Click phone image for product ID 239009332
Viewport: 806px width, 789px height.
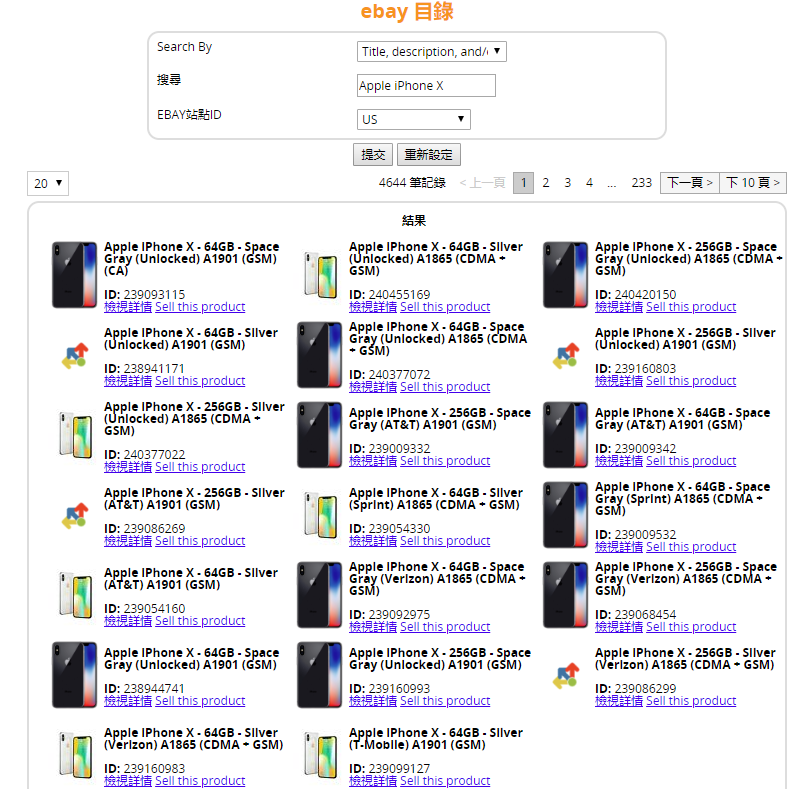320,435
